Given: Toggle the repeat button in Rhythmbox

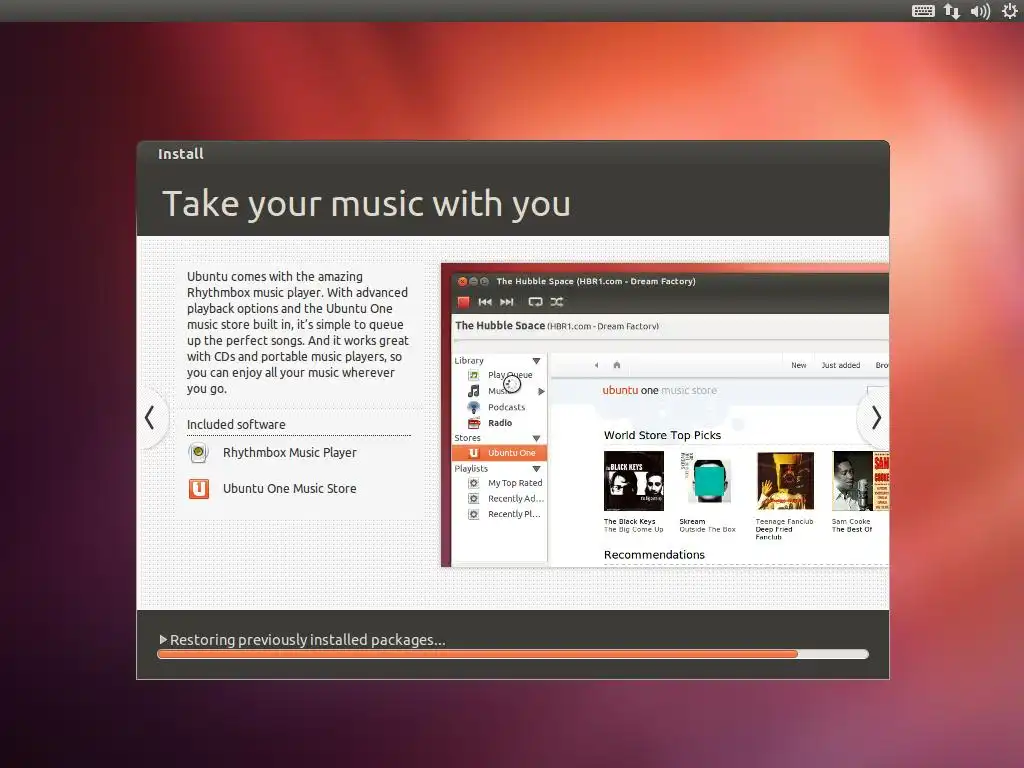Looking at the screenshot, I should [536, 302].
